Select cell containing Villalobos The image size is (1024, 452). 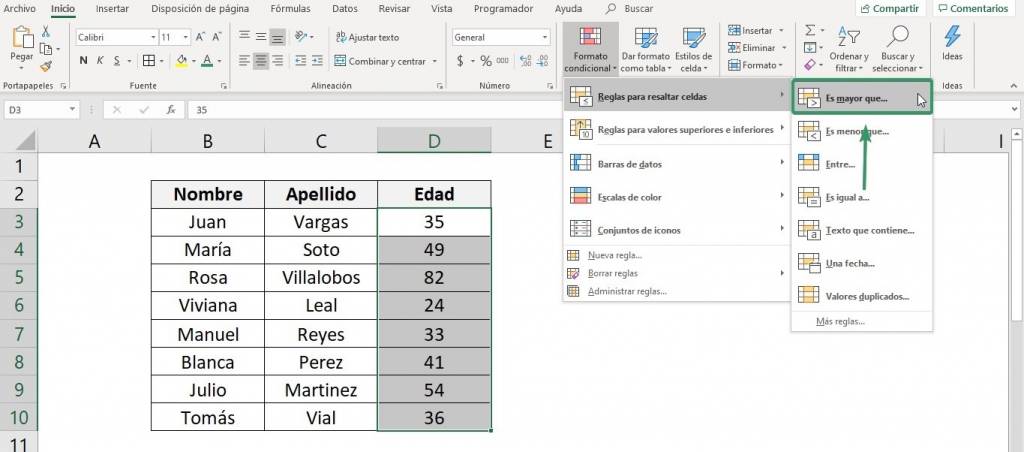320,277
